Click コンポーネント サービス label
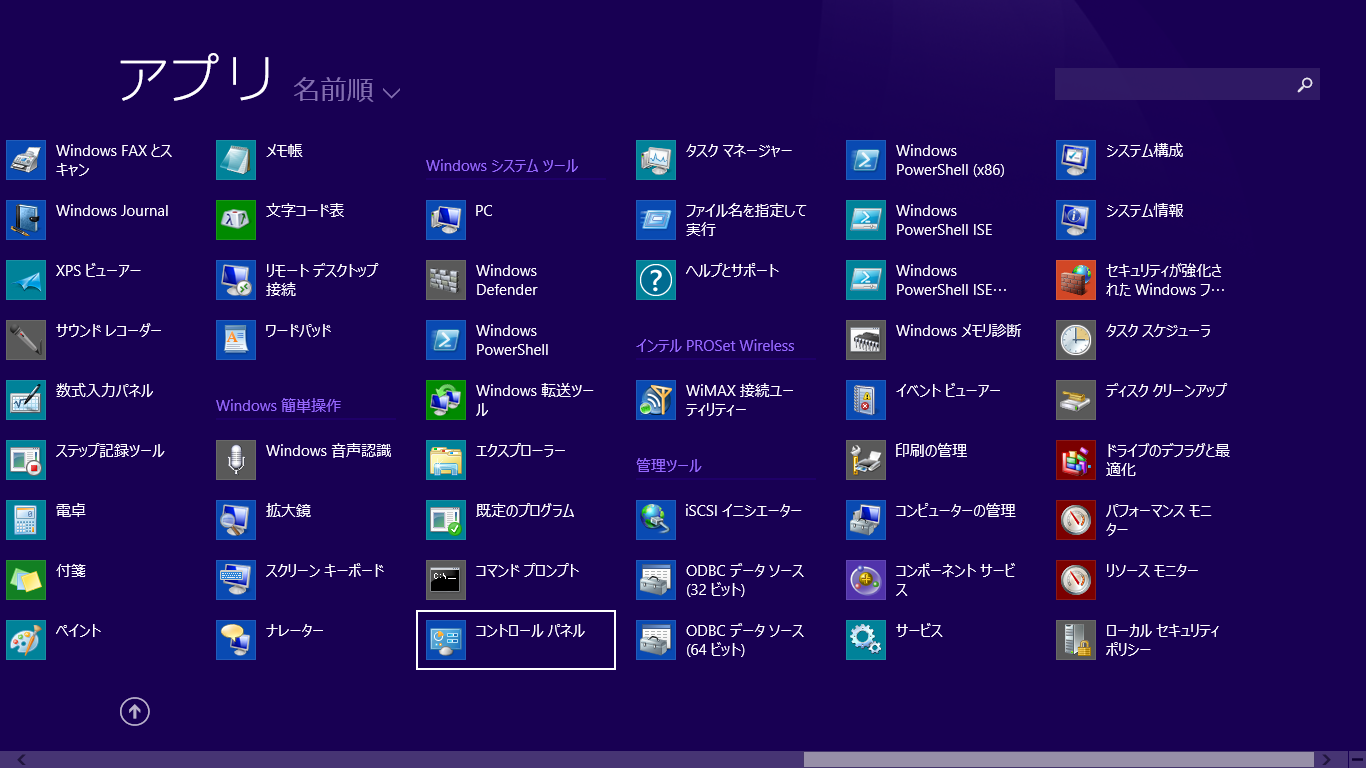1366x768 pixels. pos(955,580)
